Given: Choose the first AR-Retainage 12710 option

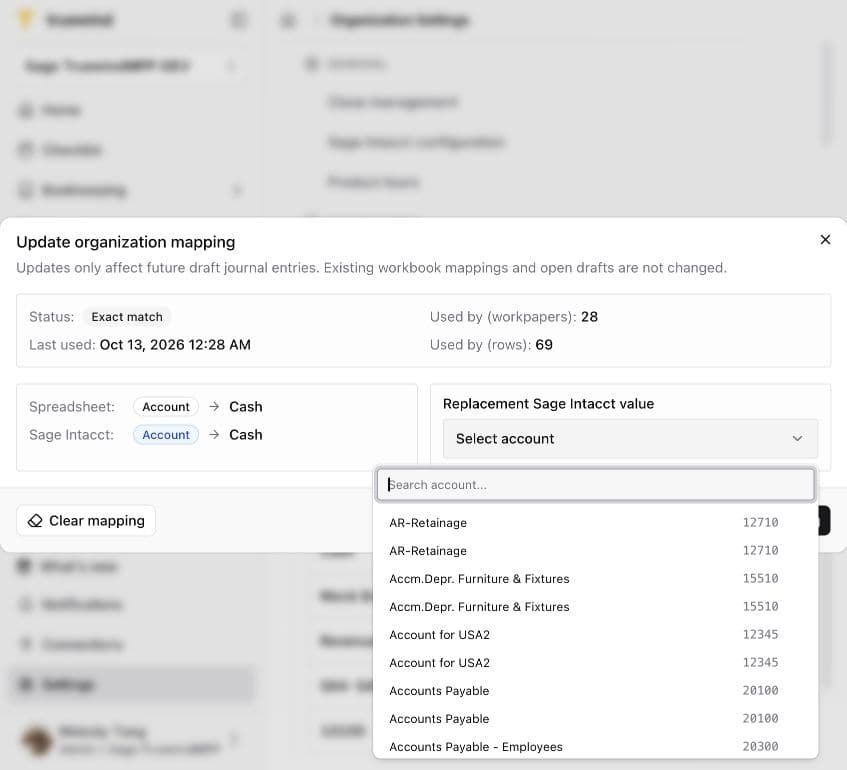Looking at the screenshot, I should [595, 523].
